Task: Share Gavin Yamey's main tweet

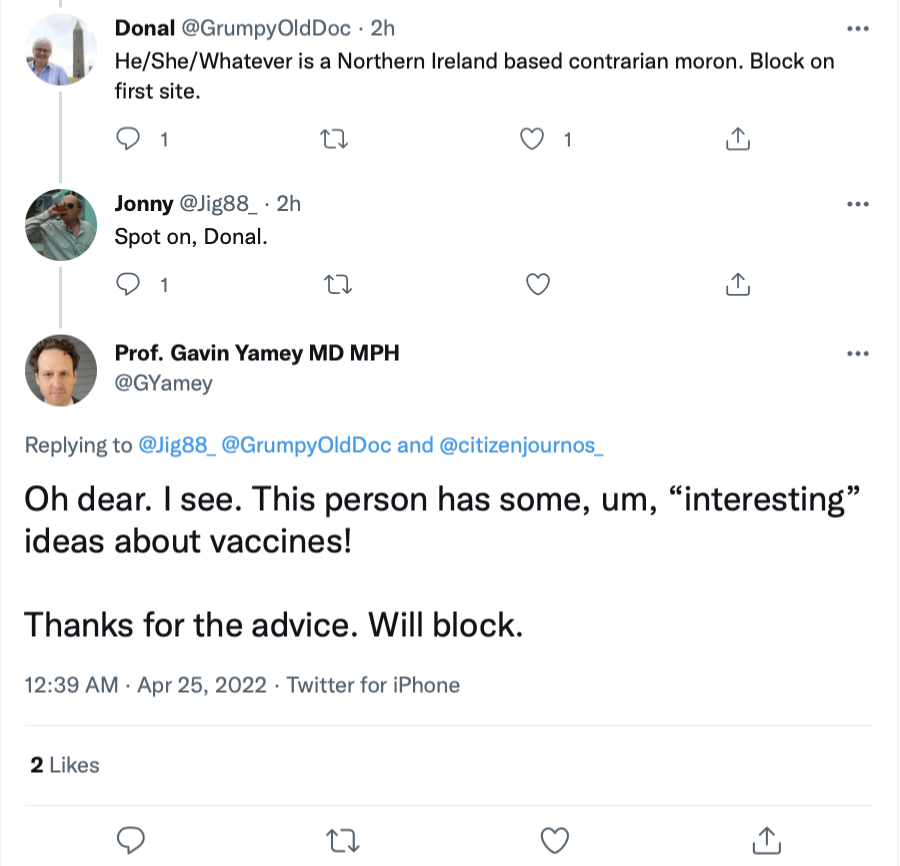Action: click(767, 840)
